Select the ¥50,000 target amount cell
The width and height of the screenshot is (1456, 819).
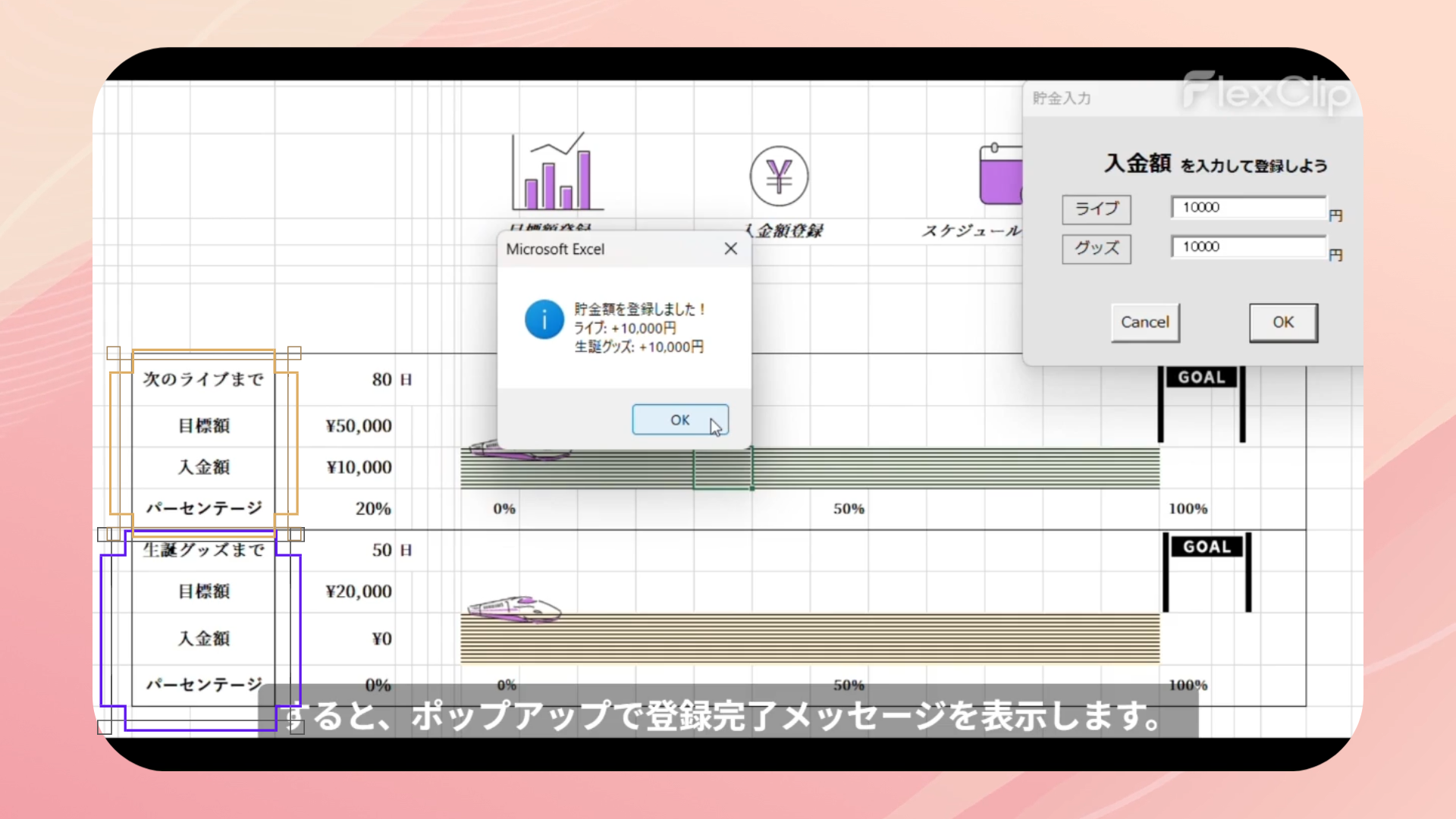pos(358,426)
